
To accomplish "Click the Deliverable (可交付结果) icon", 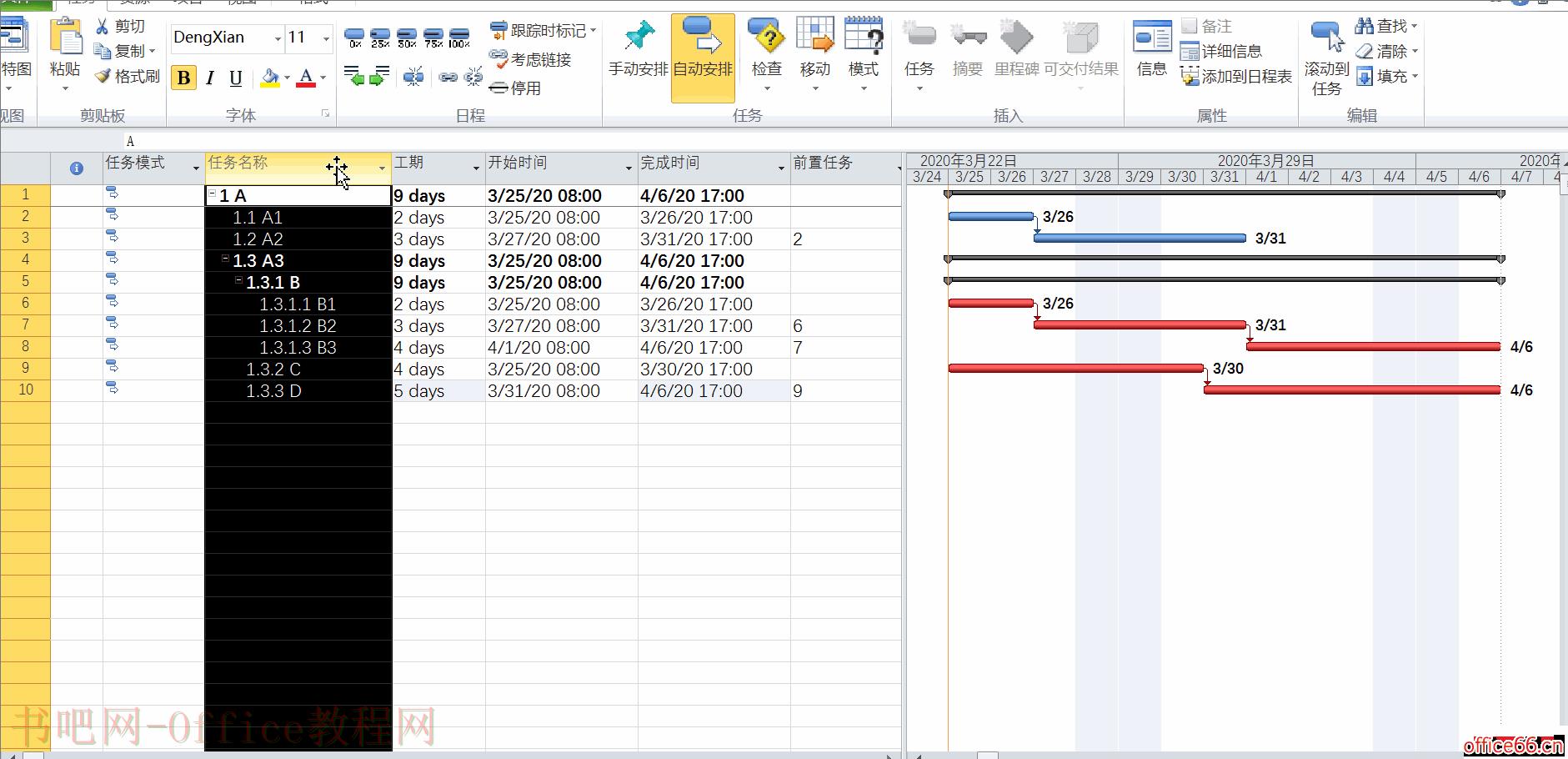I will pyautogui.click(x=1081, y=38).
